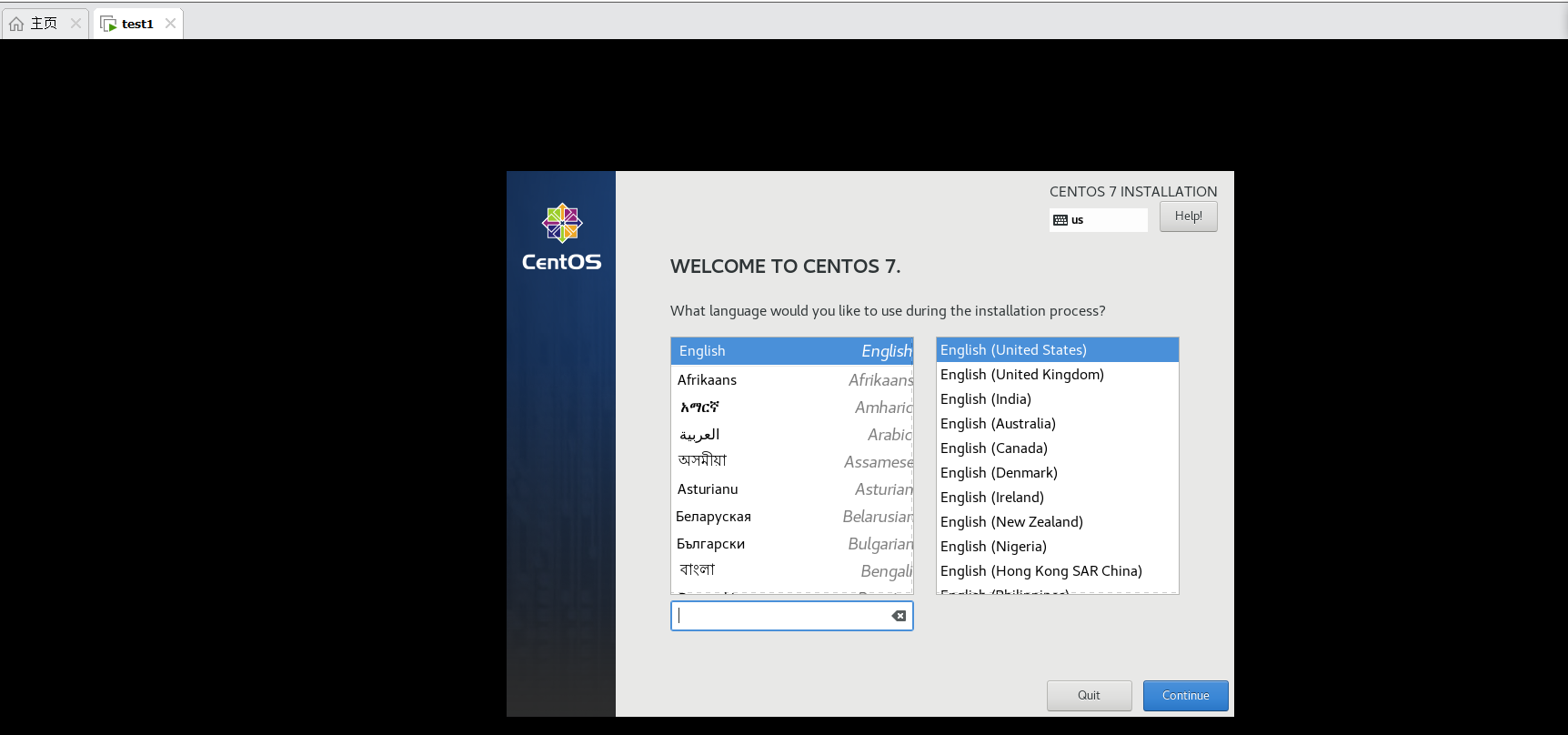
Task: Click the Quit button
Action: 1089,696
